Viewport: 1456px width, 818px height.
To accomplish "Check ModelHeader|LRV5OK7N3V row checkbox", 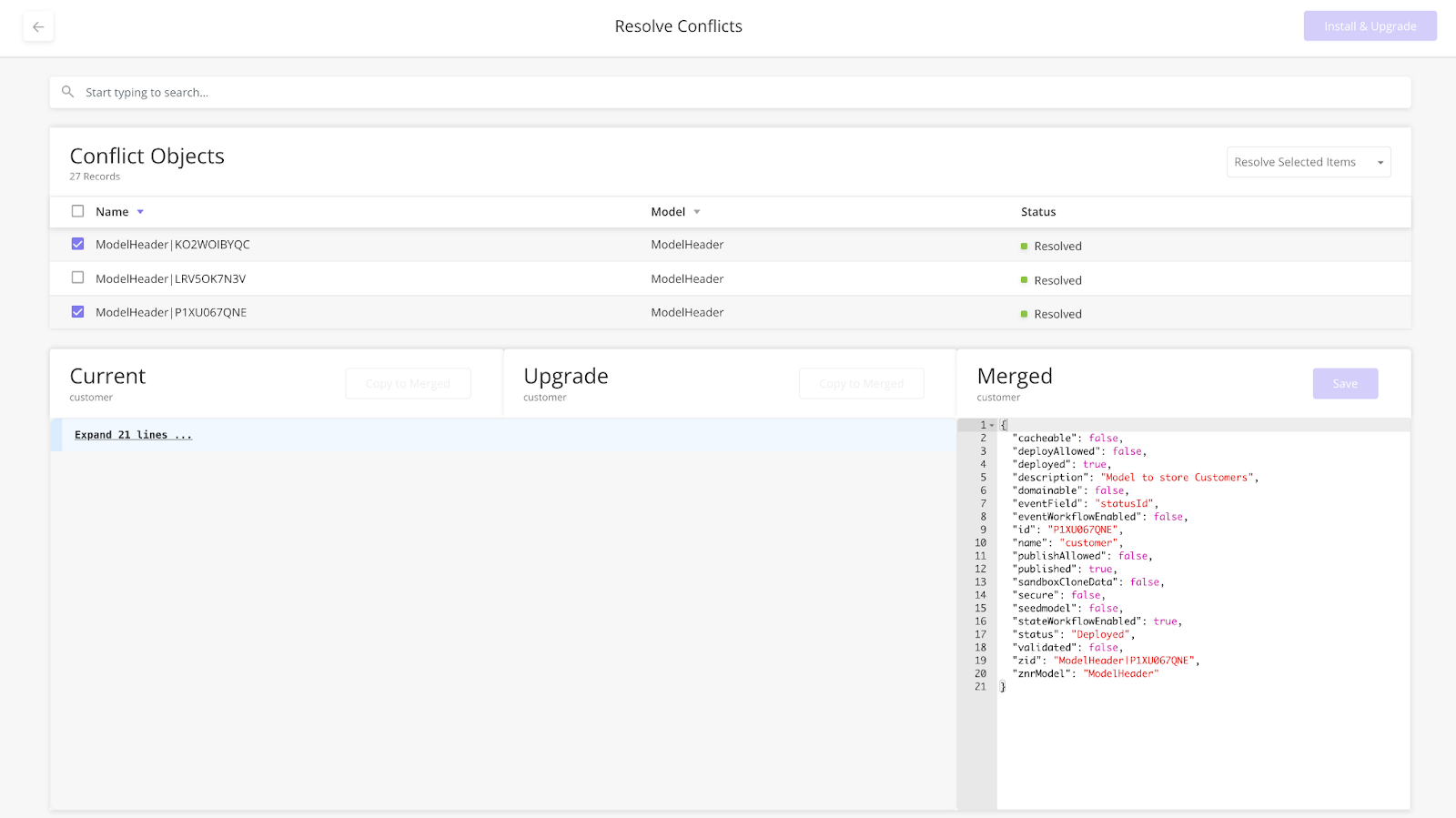I will point(77,278).
